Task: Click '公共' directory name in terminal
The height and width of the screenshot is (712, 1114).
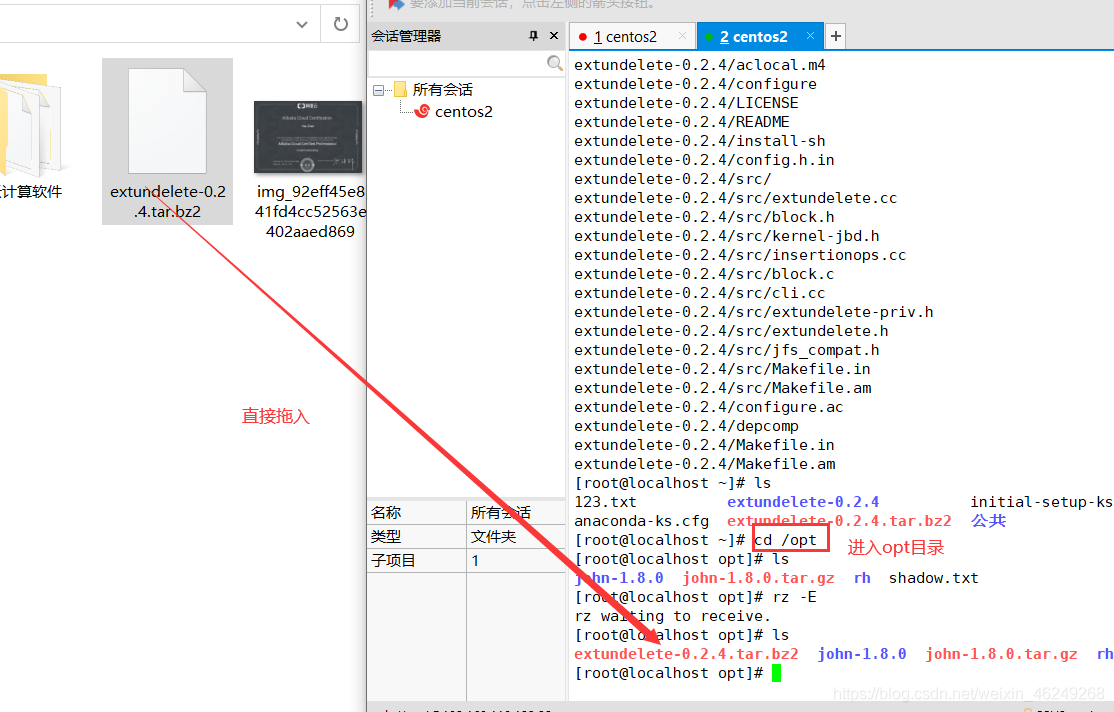Action: pos(989,521)
